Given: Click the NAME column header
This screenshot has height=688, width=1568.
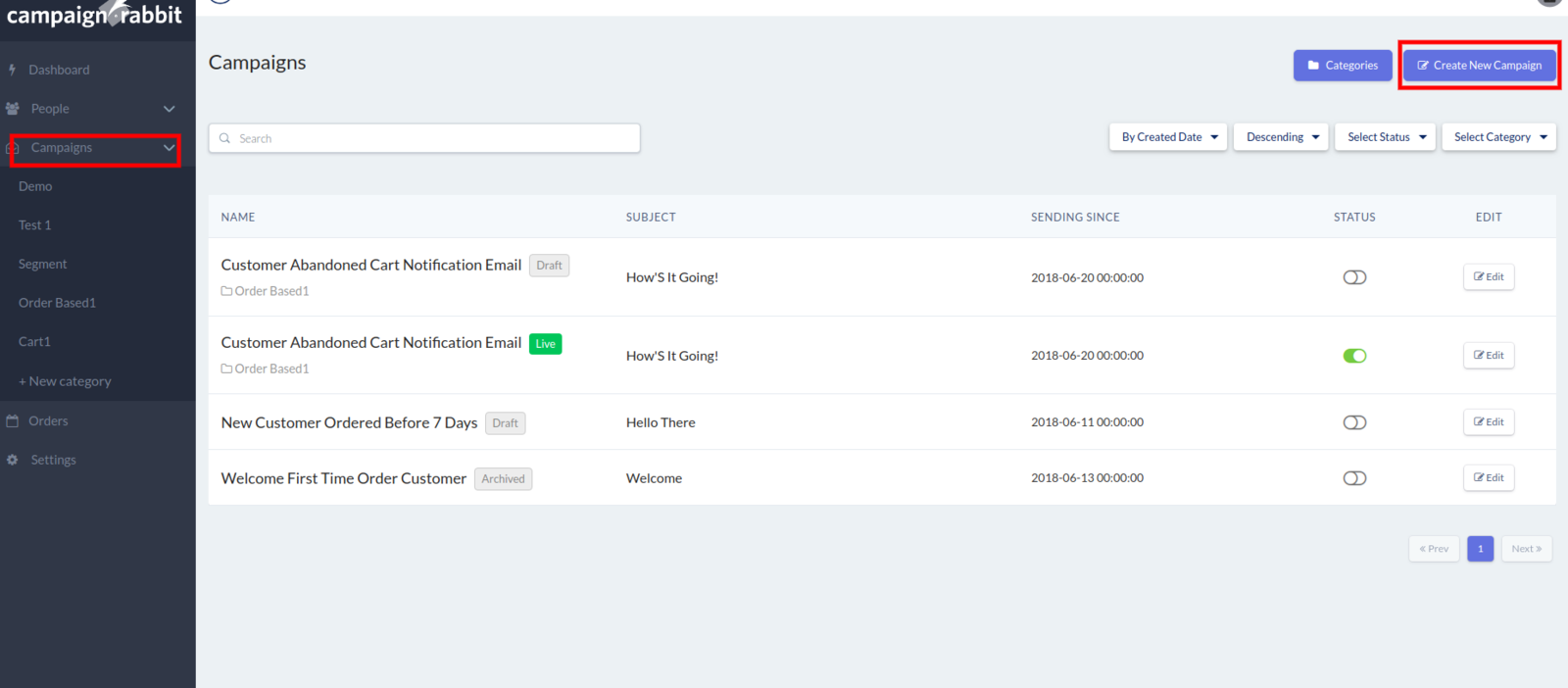Looking at the screenshot, I should point(238,218).
